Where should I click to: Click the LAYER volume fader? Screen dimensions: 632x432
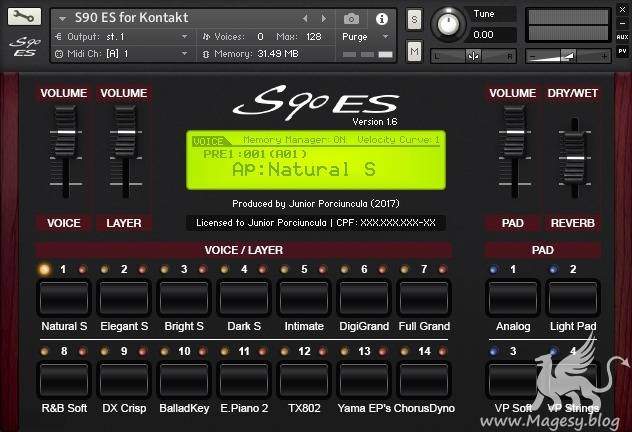[x=126, y=132]
